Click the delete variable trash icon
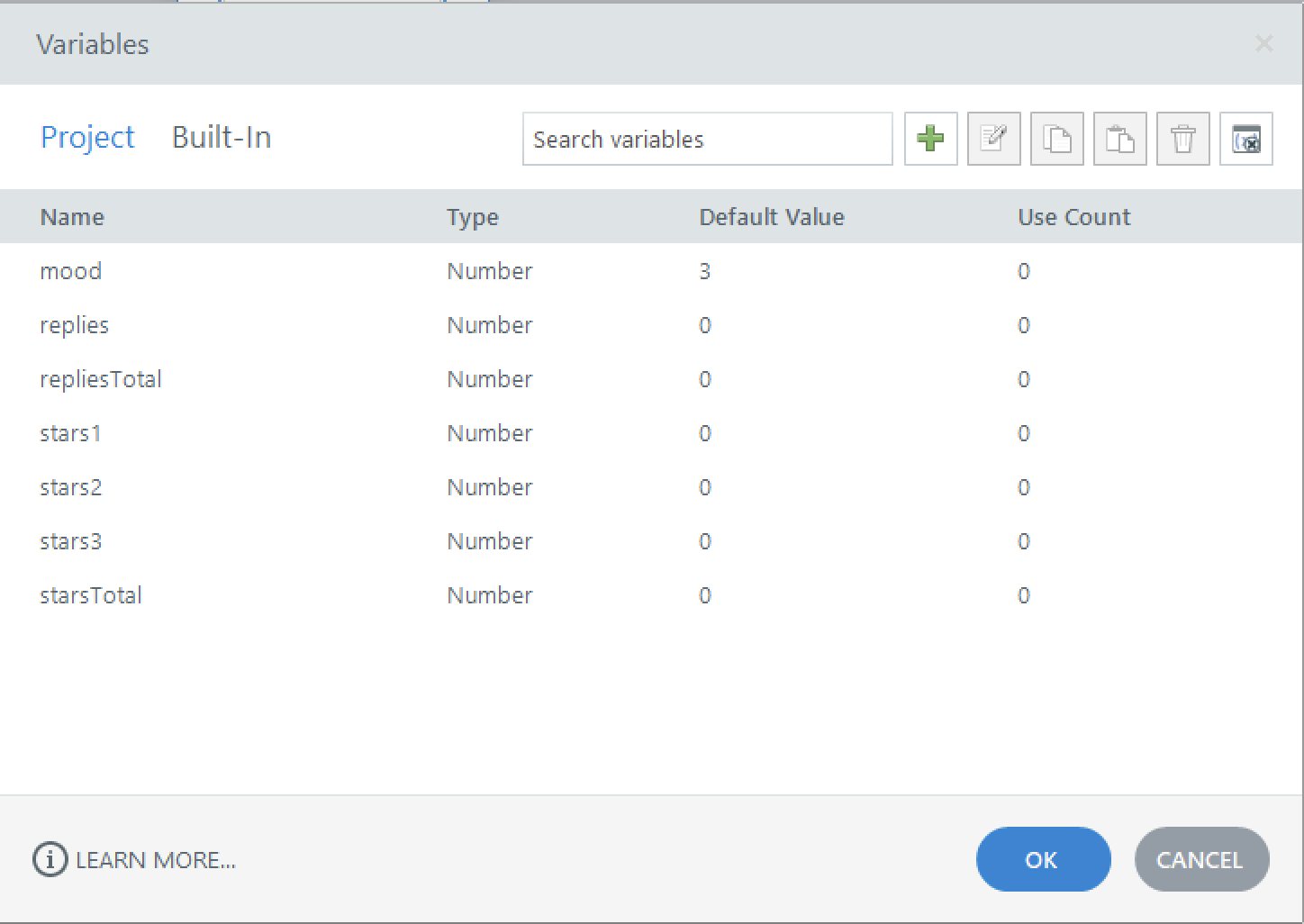Image resolution: width=1304 pixels, height=924 pixels. point(1182,139)
